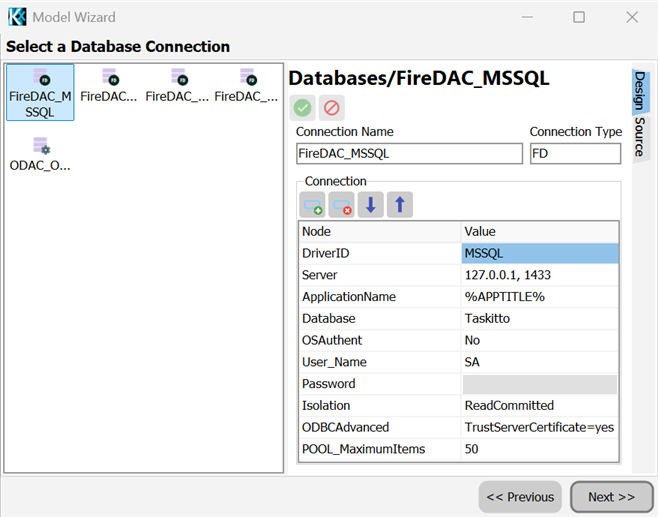Screen dimensions: 658x517
Task: Click the User_Name value SA
Action: click(540, 362)
